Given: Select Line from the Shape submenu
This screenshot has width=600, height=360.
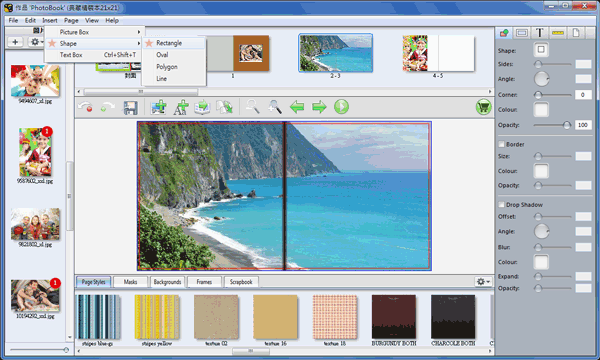Looking at the screenshot, I should click(174, 79).
